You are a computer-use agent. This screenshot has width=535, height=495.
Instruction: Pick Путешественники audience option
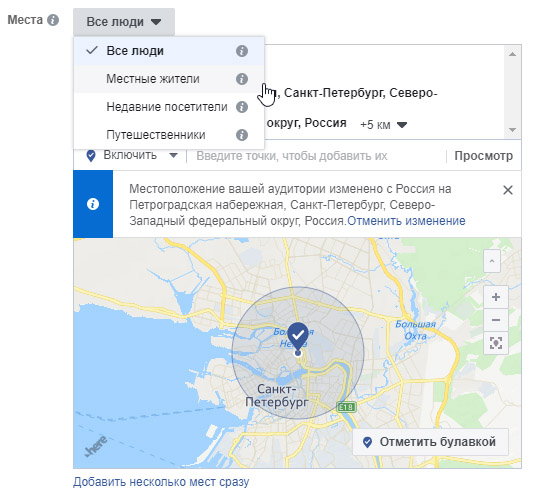tap(169, 135)
